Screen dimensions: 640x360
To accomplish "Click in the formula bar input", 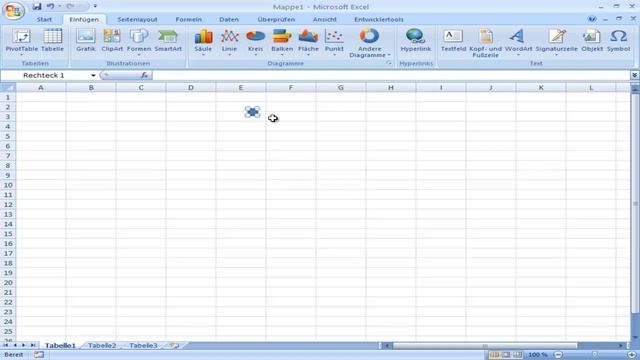I will [x=391, y=75].
